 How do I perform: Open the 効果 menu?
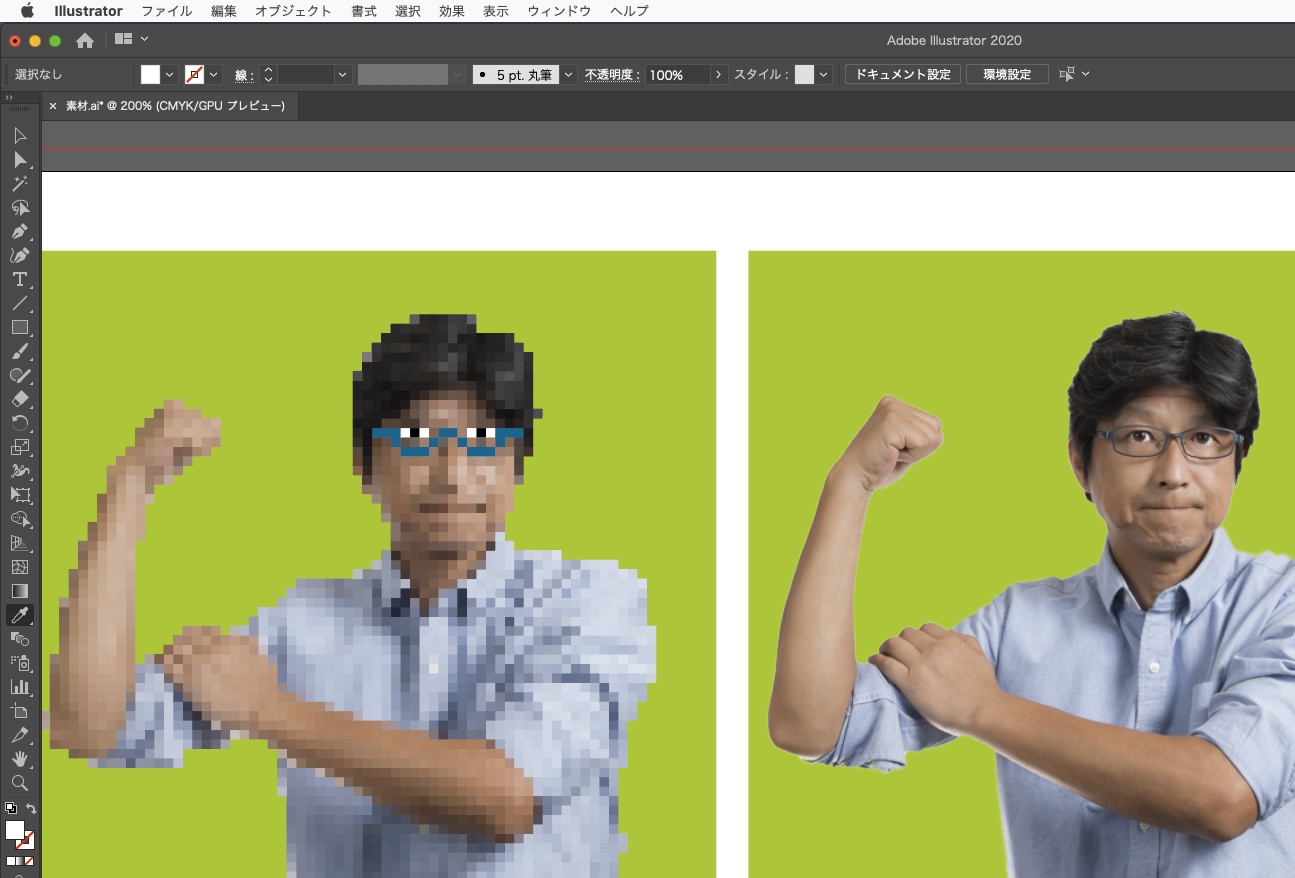[451, 11]
